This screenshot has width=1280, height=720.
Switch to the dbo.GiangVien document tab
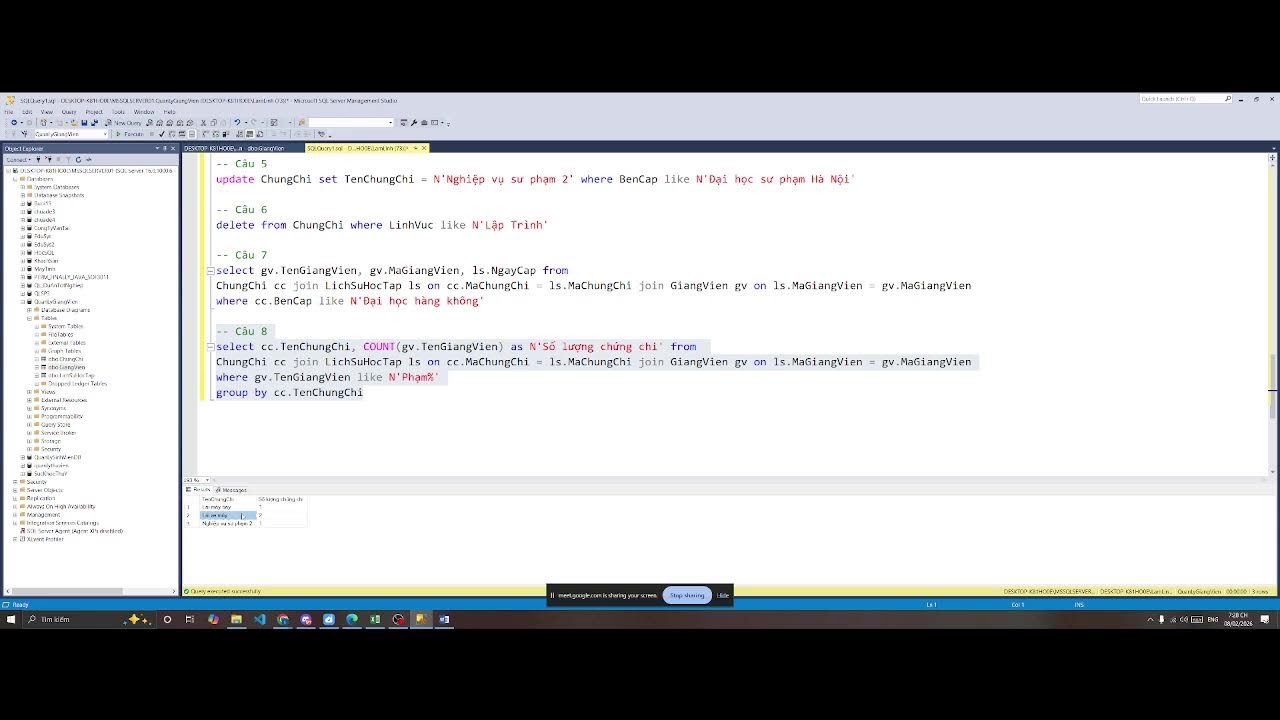point(235,148)
